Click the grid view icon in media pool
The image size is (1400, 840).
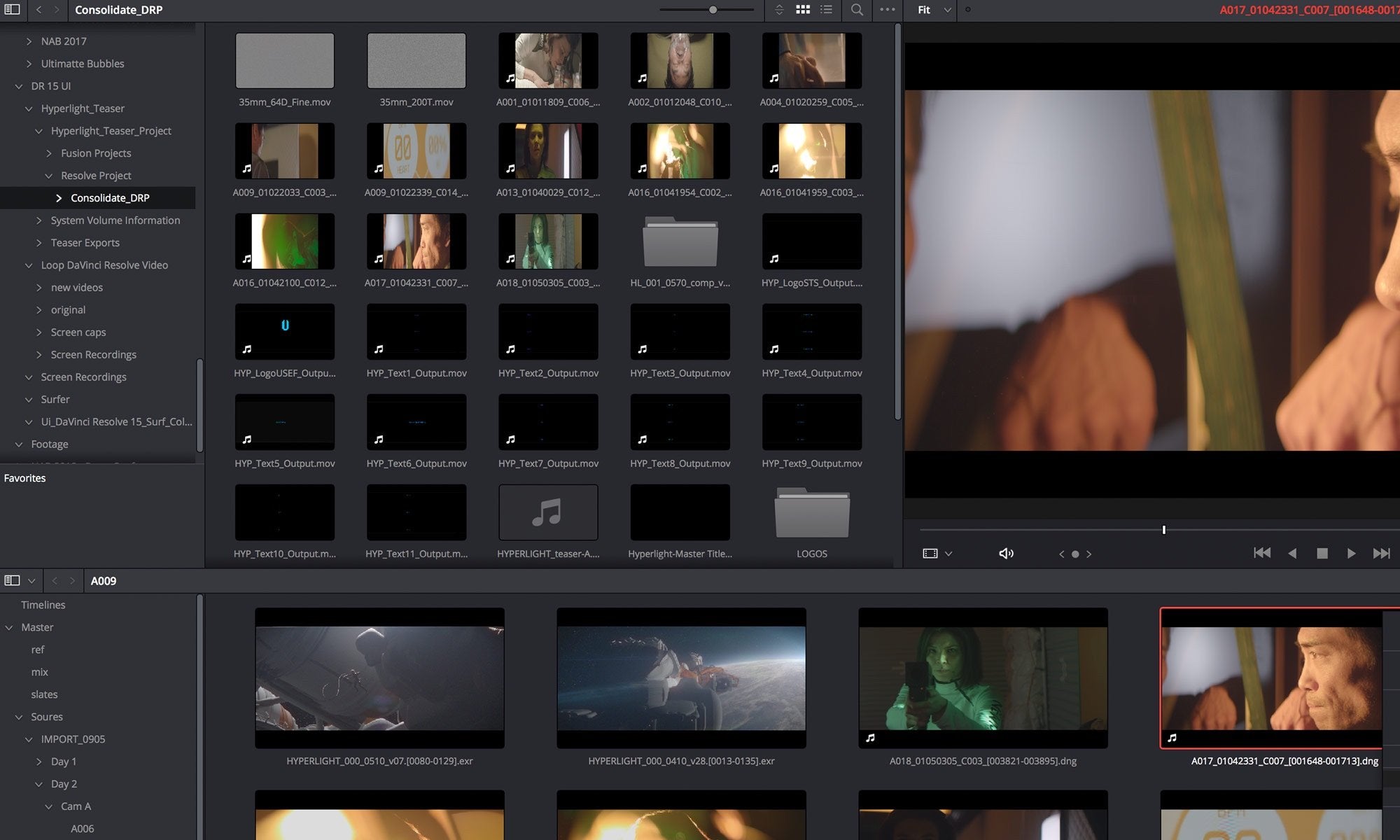click(804, 9)
